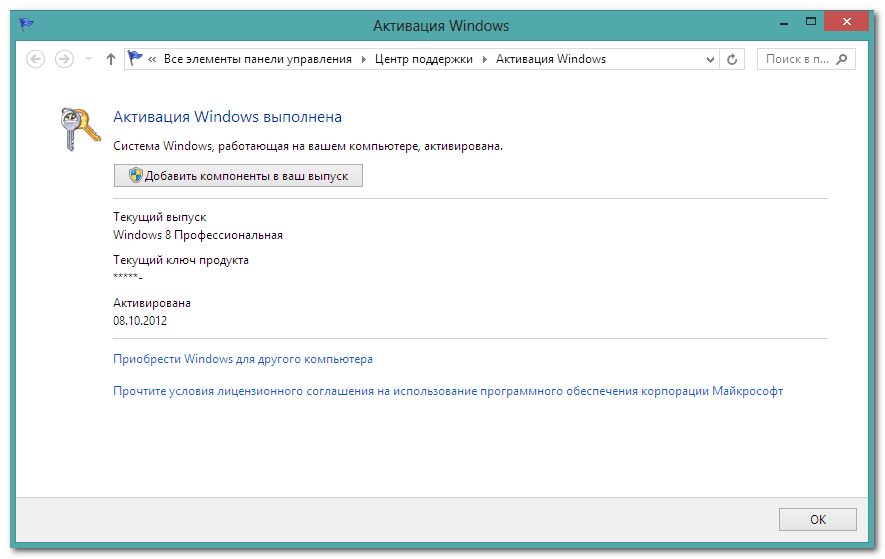Open Приобрести Windows для другого компьютера link
Screen dimensions: 885x559
[243, 359]
